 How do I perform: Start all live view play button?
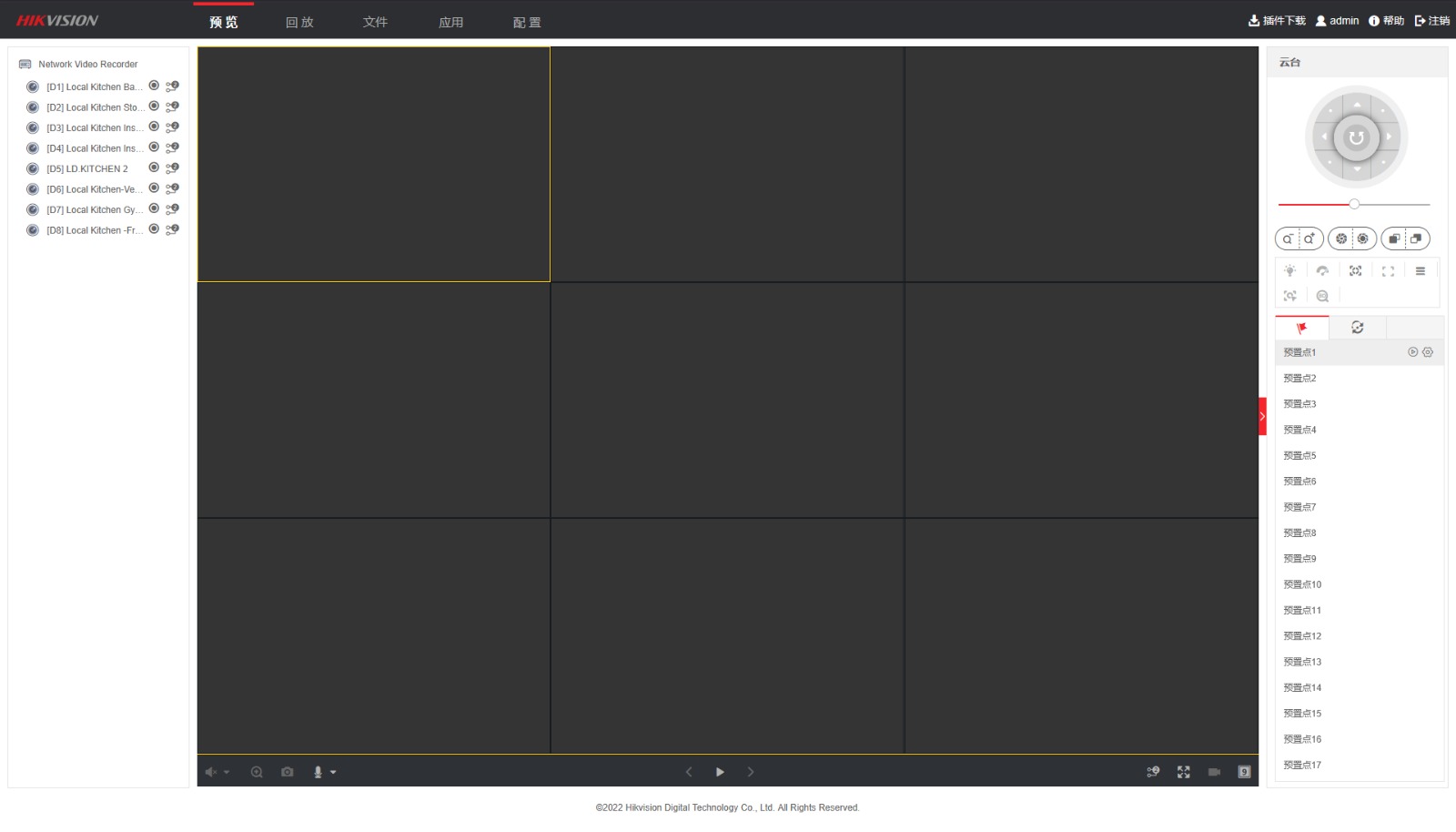coord(720,772)
